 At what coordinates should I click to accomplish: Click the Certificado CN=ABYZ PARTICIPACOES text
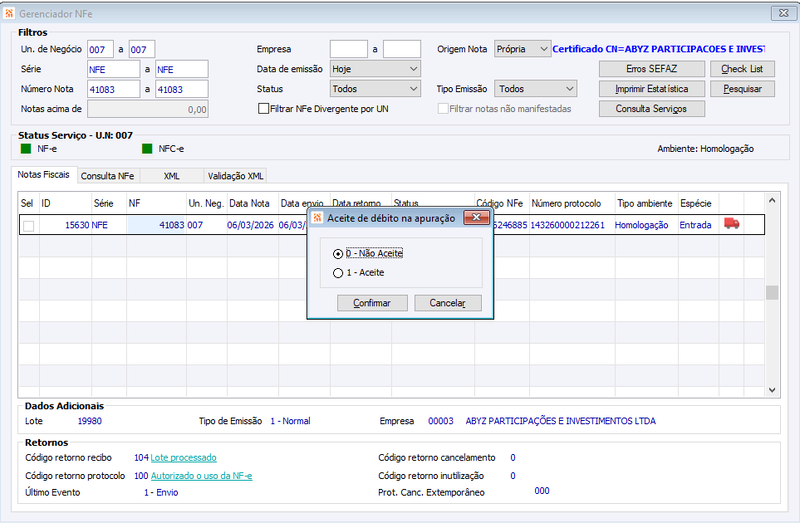click(658, 49)
